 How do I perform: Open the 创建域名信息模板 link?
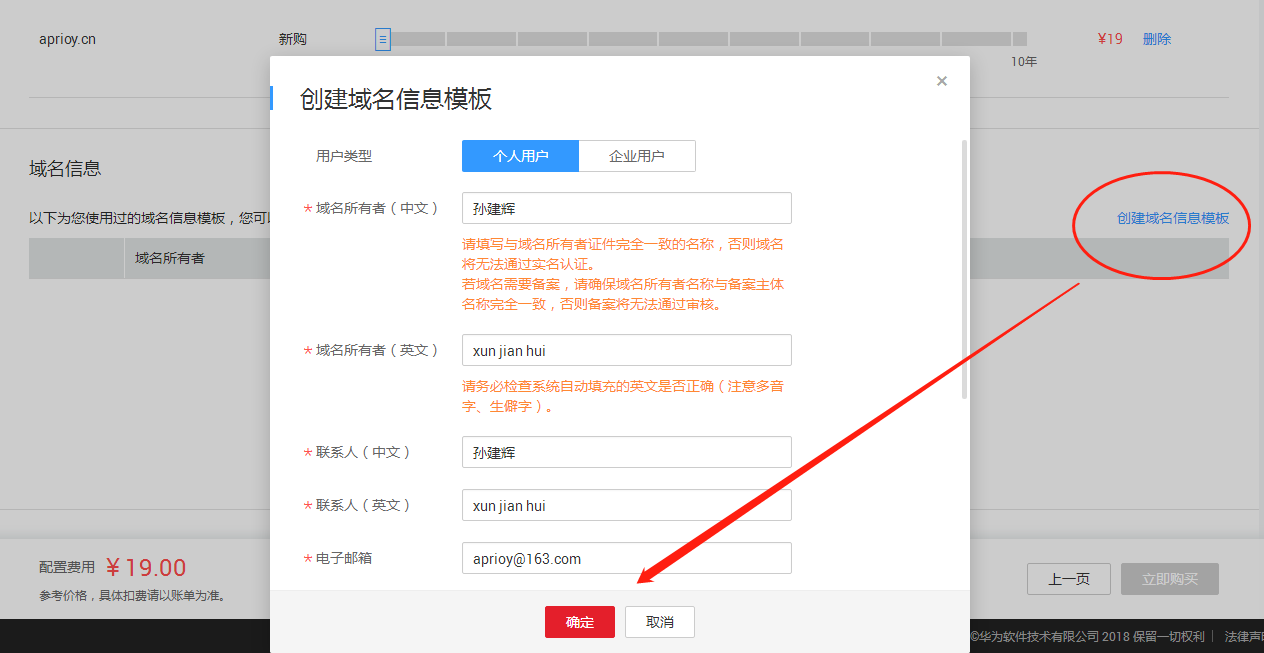tap(1173, 218)
